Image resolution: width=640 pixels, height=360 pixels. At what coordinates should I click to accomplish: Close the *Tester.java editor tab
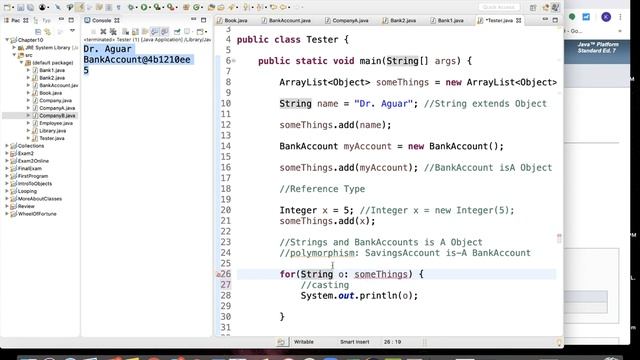tap(519, 20)
